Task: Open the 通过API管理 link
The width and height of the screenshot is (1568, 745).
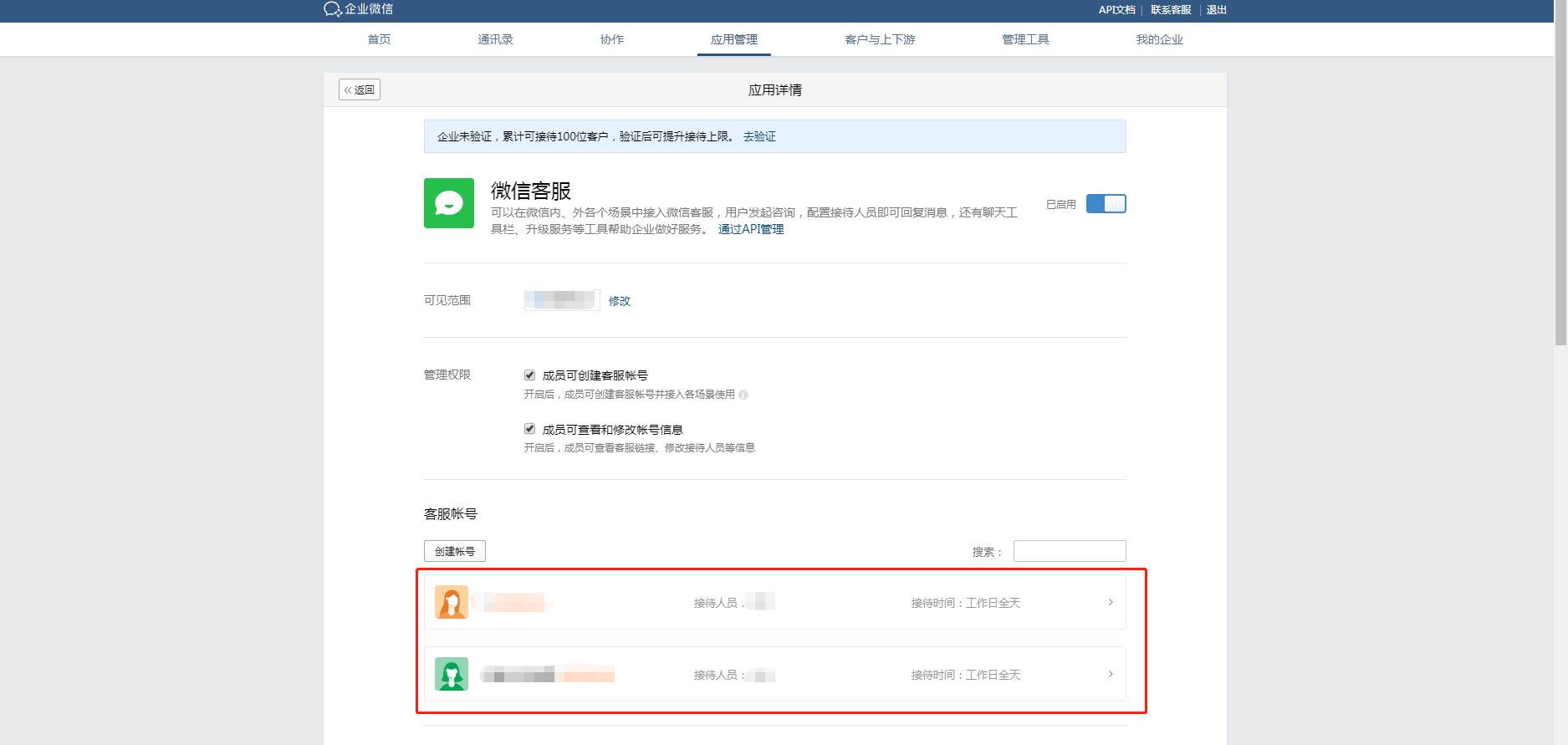Action: tap(750, 229)
